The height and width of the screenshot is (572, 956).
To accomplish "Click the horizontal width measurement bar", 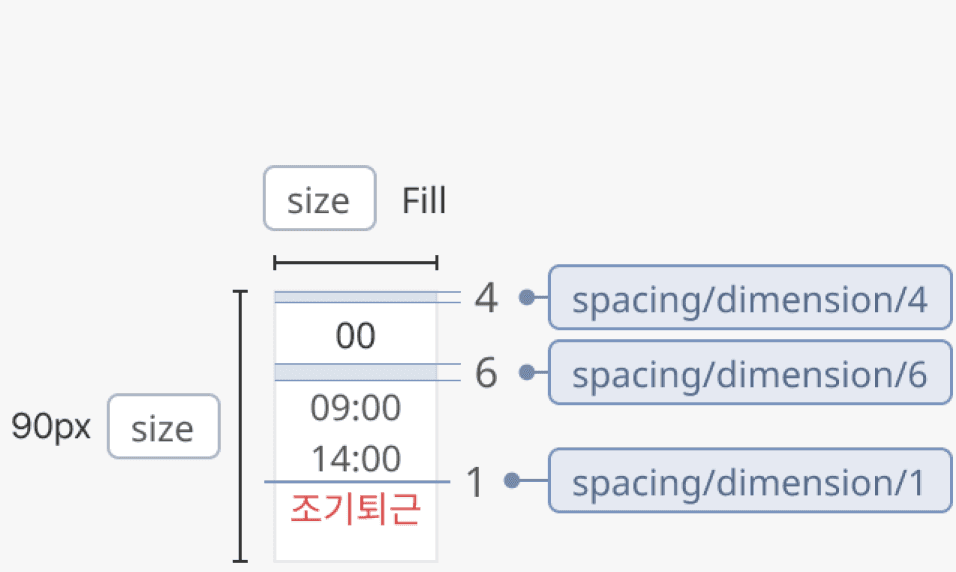I will point(355,263).
